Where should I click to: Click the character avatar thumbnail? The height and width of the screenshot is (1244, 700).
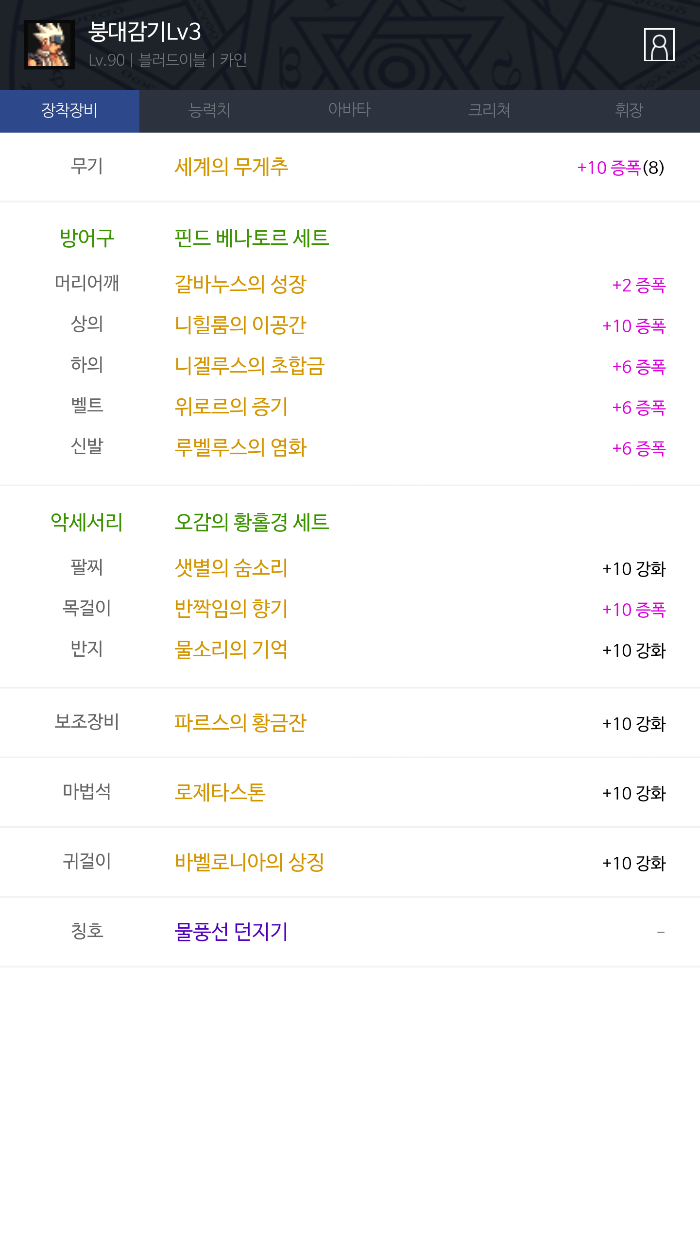pos(49,44)
